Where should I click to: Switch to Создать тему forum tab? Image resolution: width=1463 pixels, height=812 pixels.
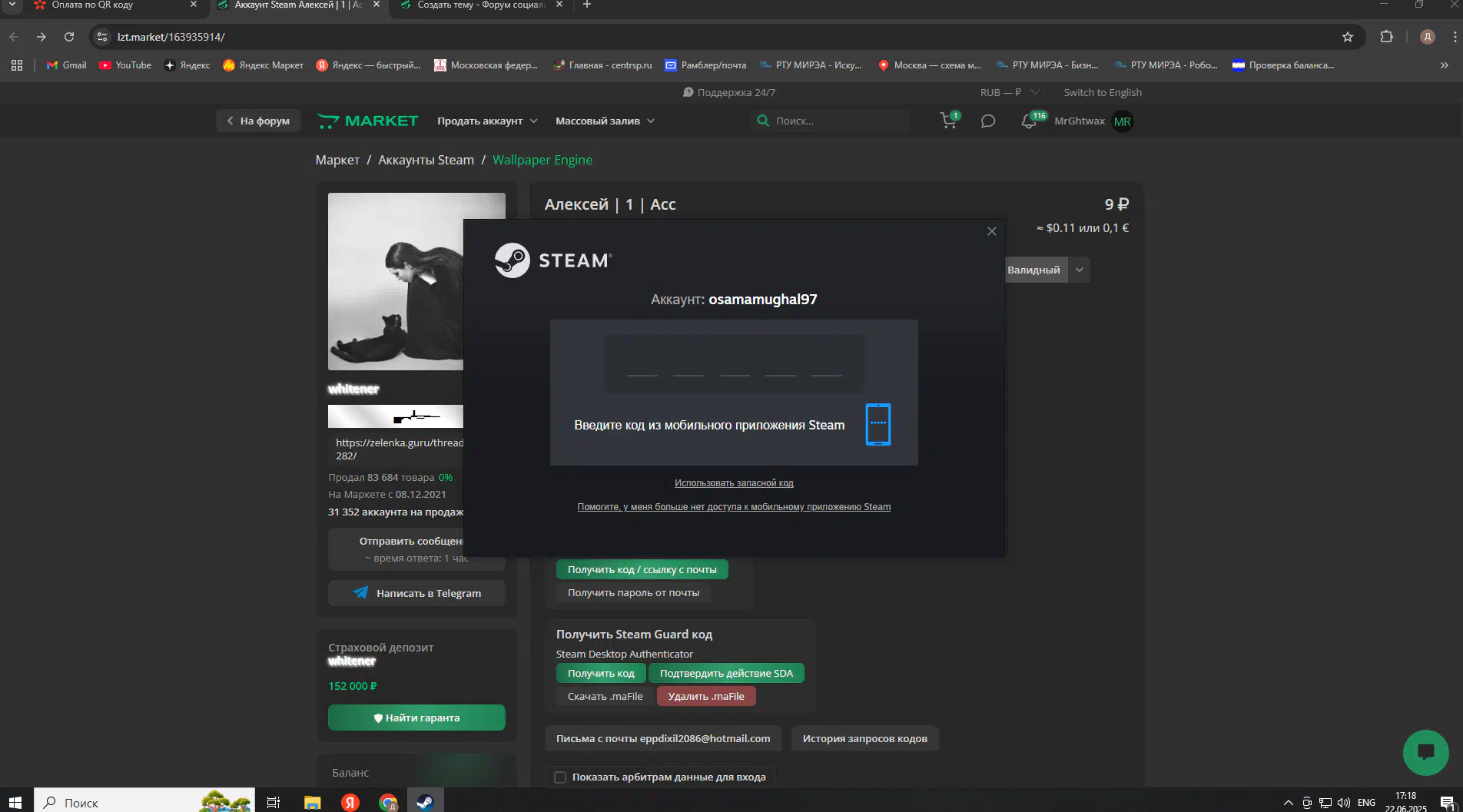(x=482, y=5)
